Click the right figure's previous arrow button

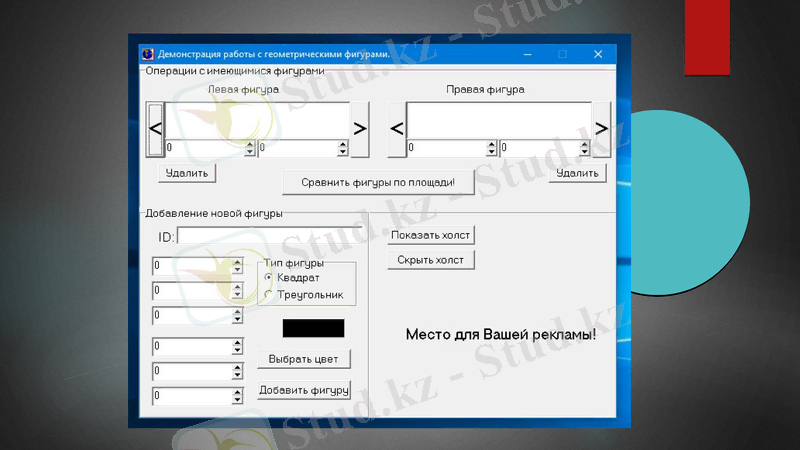pos(397,129)
